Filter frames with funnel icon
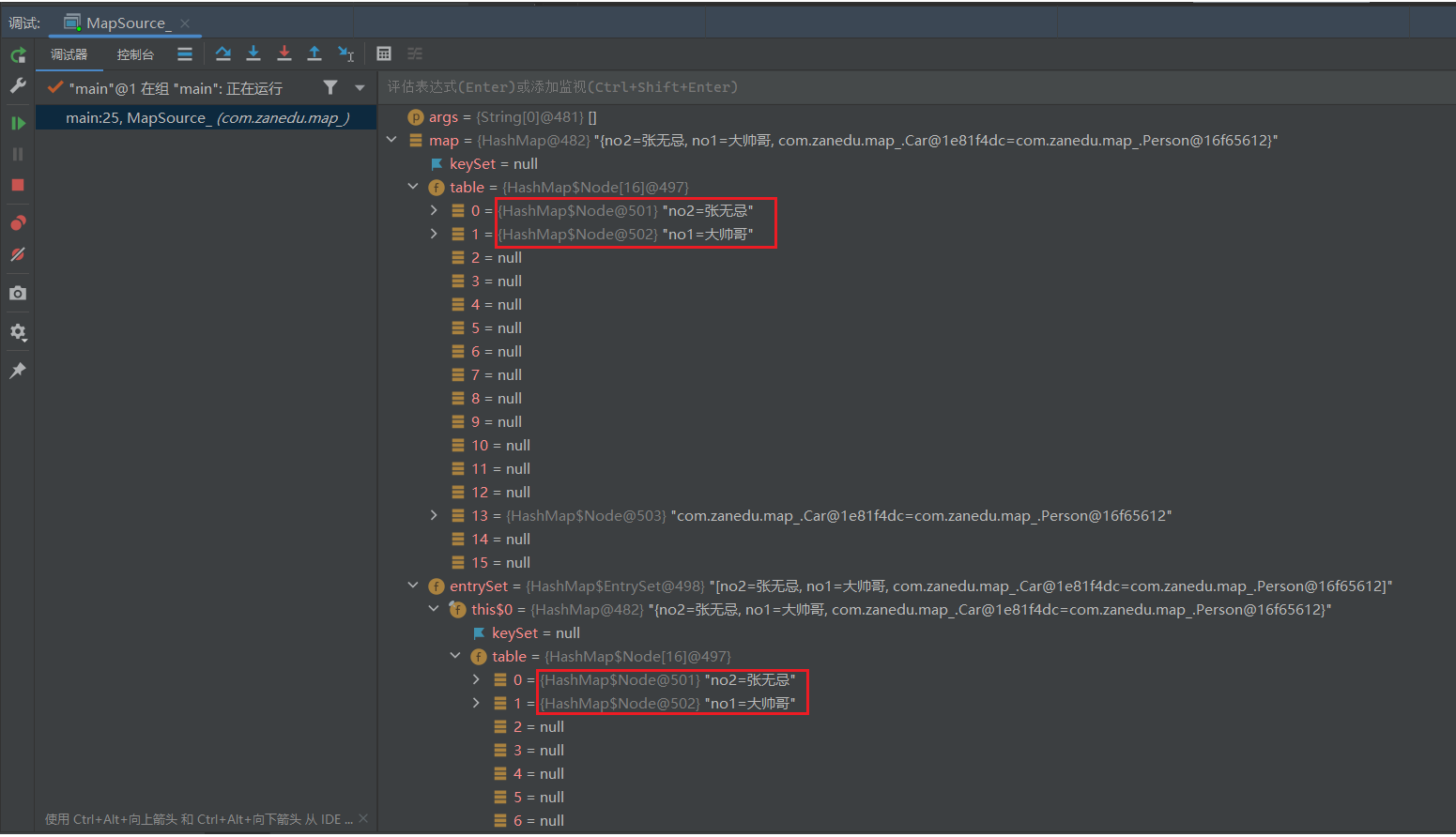Image resolution: width=1456 pixels, height=837 pixels. (x=330, y=87)
